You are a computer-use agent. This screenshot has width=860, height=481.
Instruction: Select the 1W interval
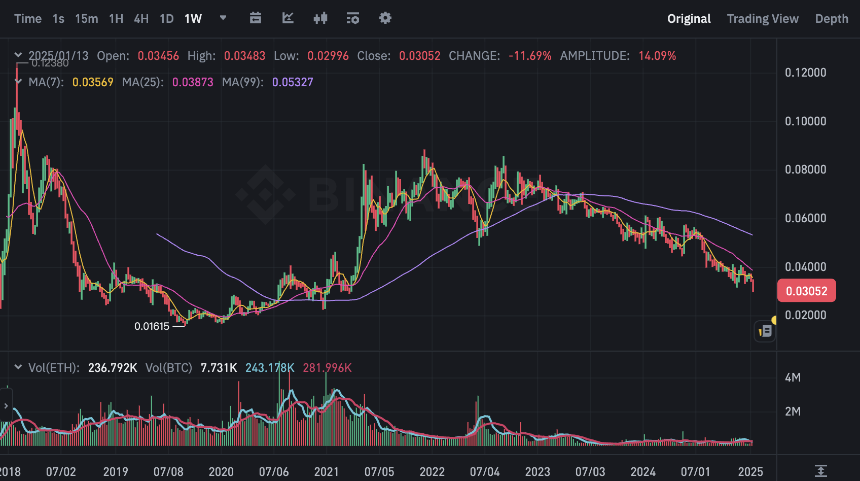point(193,19)
